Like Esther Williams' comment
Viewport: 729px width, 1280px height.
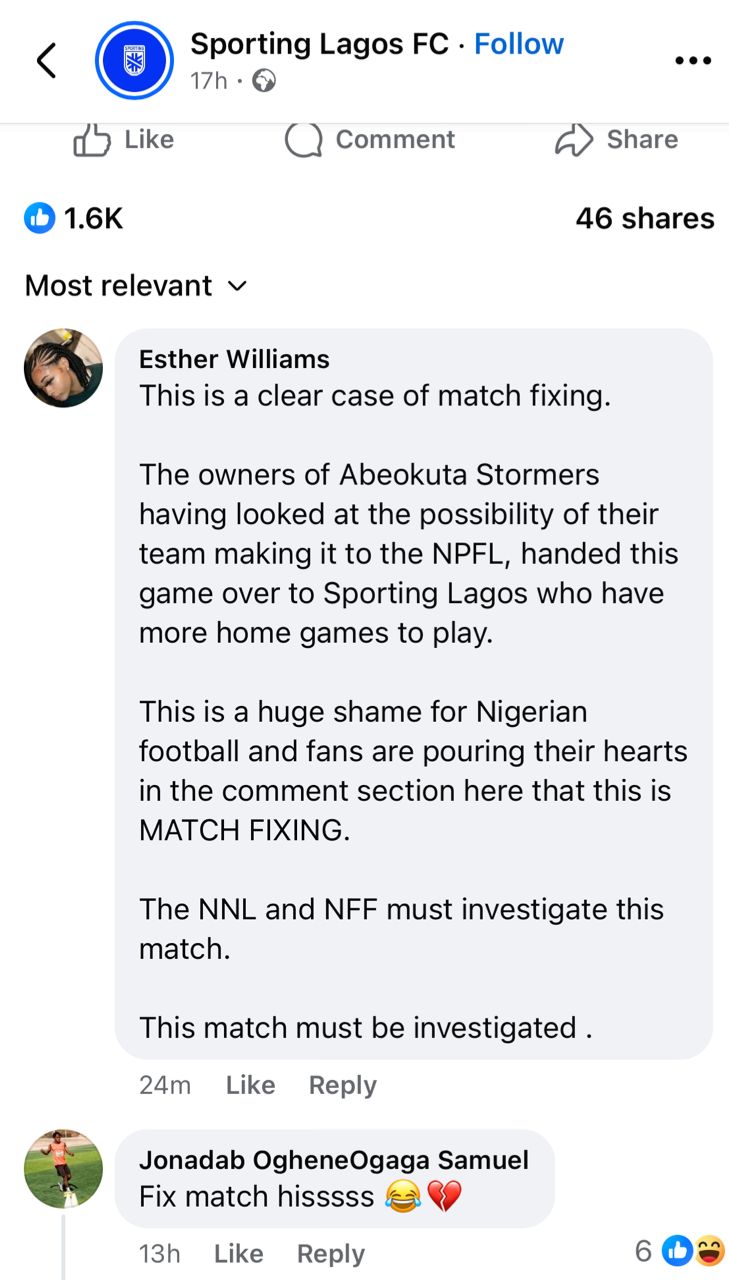(x=250, y=1085)
